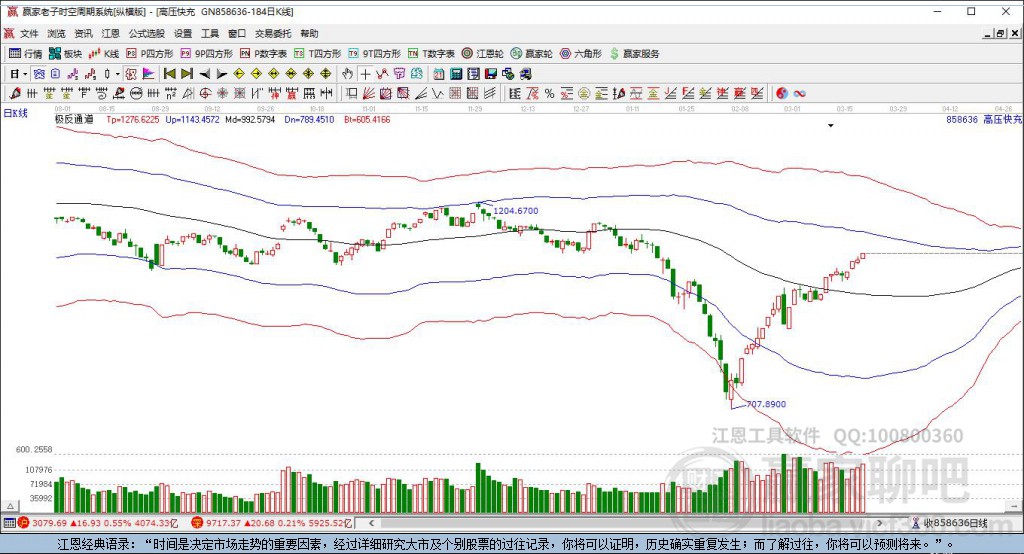Open the 六角形 hexagon tool
This screenshot has height=554, width=1024.
coord(581,54)
